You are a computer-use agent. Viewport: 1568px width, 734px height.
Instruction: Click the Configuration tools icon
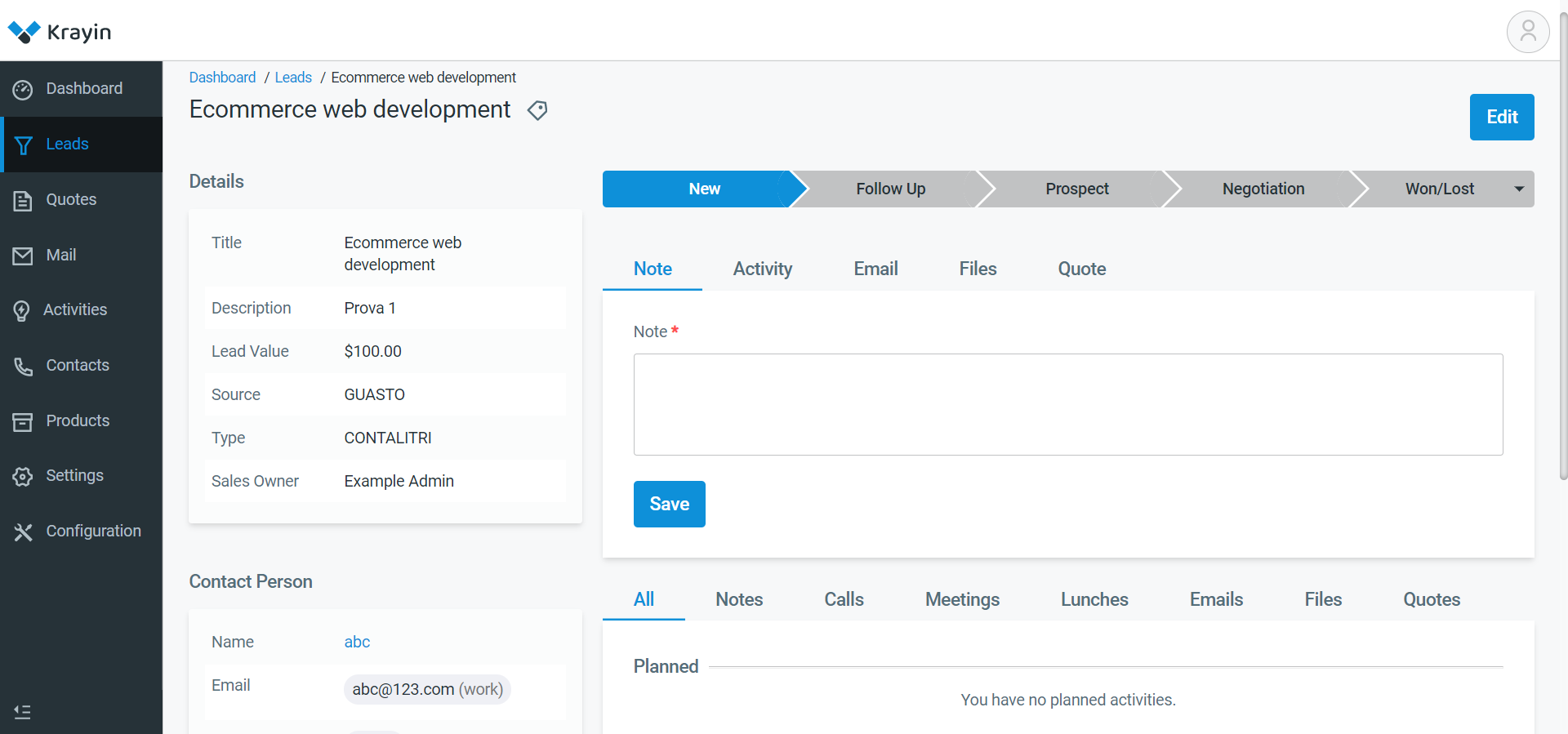coord(23,532)
